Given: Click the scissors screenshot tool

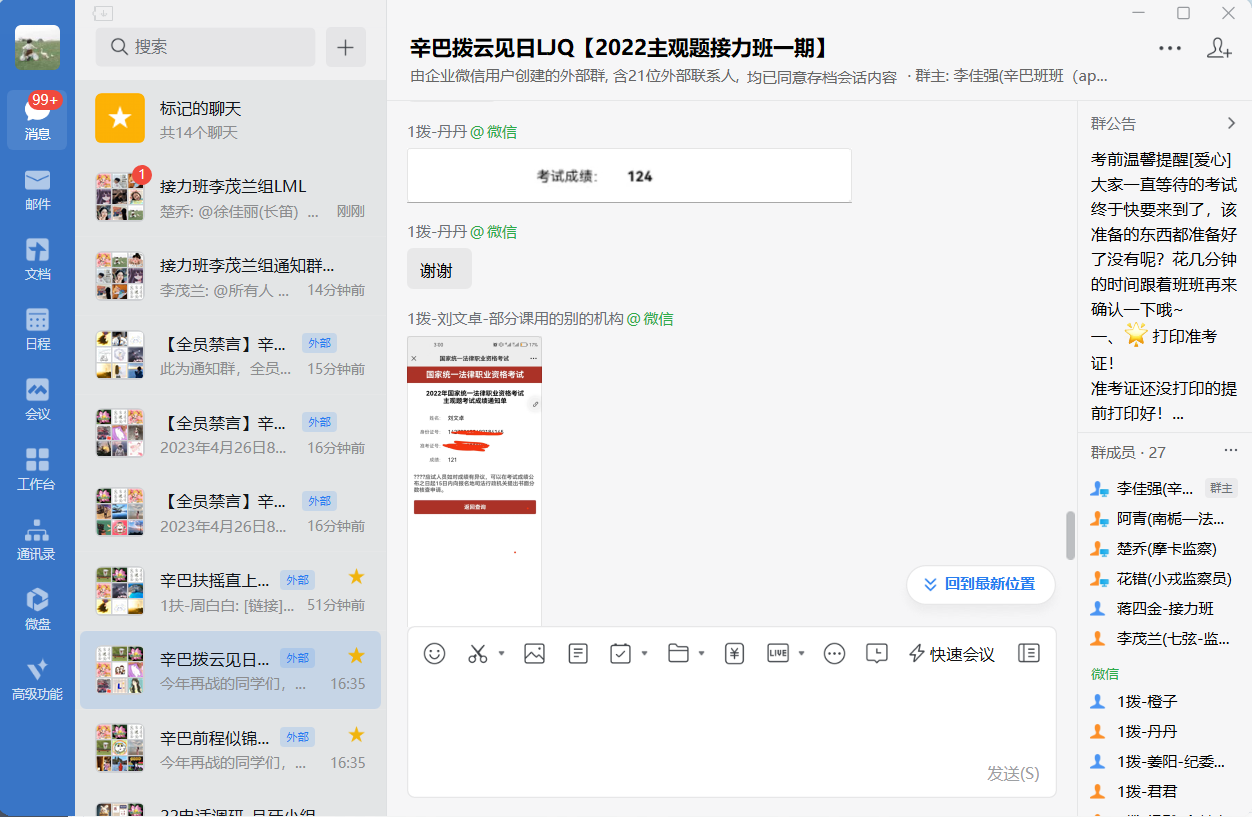Looking at the screenshot, I should point(477,653).
